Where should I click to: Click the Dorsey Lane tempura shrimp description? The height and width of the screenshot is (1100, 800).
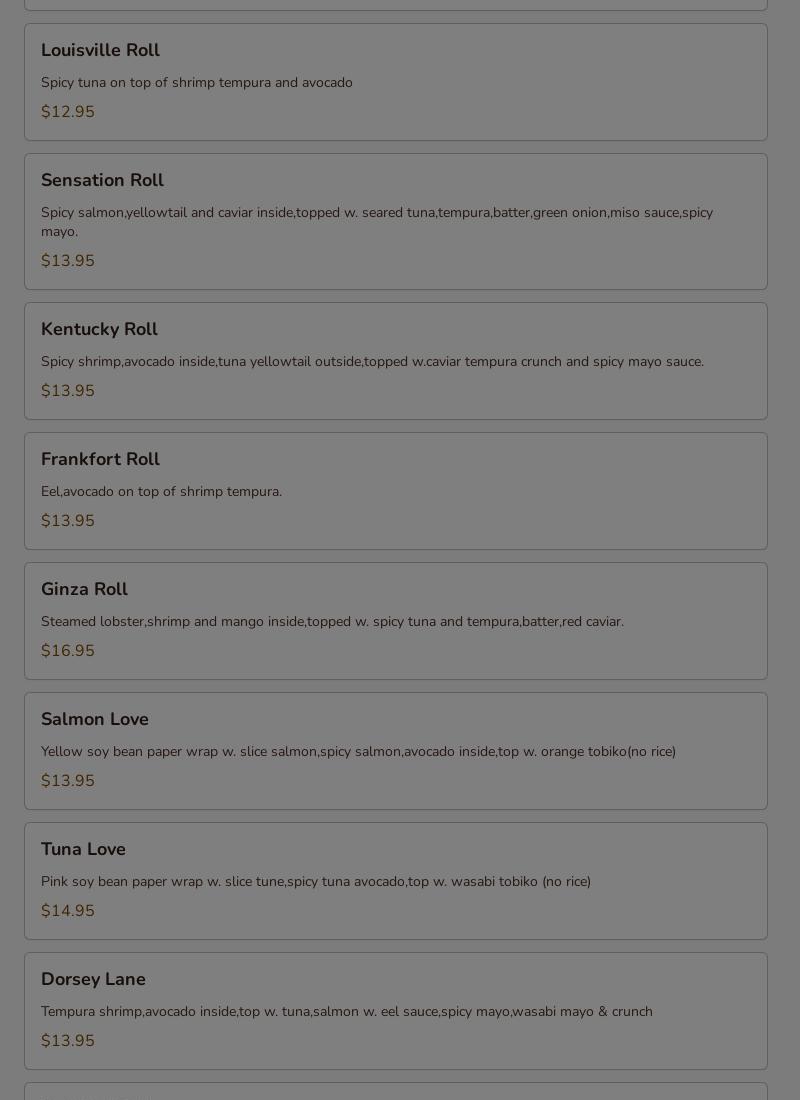[347, 1012]
